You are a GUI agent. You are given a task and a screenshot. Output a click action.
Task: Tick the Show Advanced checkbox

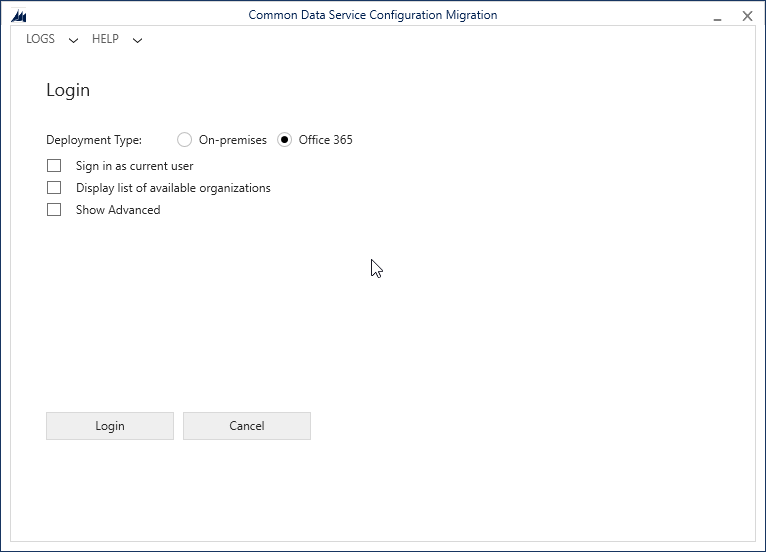pos(54,210)
